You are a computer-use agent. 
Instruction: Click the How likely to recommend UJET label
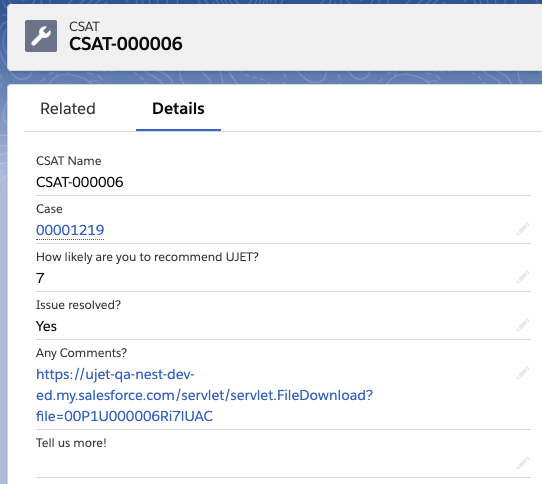coord(147,257)
